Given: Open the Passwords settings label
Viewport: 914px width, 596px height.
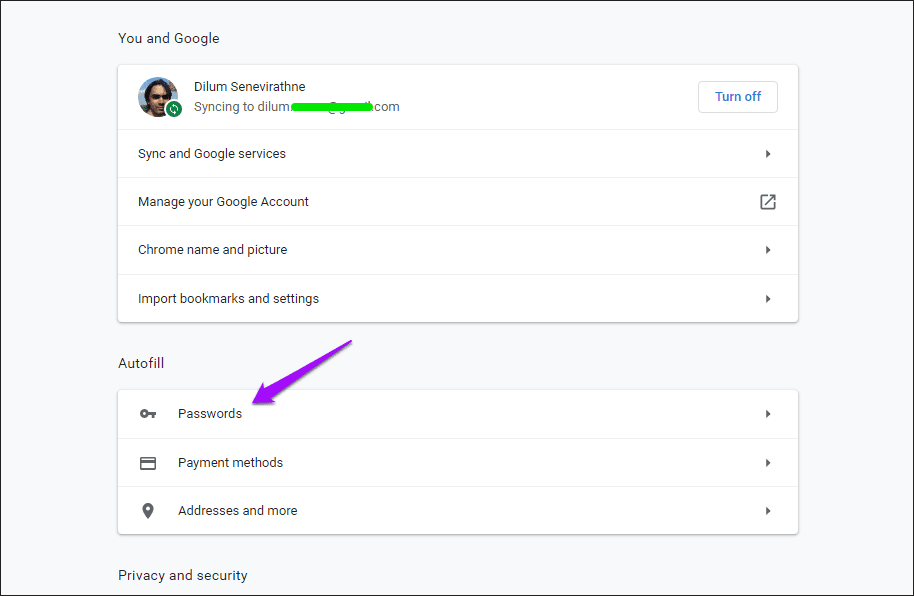Looking at the screenshot, I should pyautogui.click(x=210, y=414).
